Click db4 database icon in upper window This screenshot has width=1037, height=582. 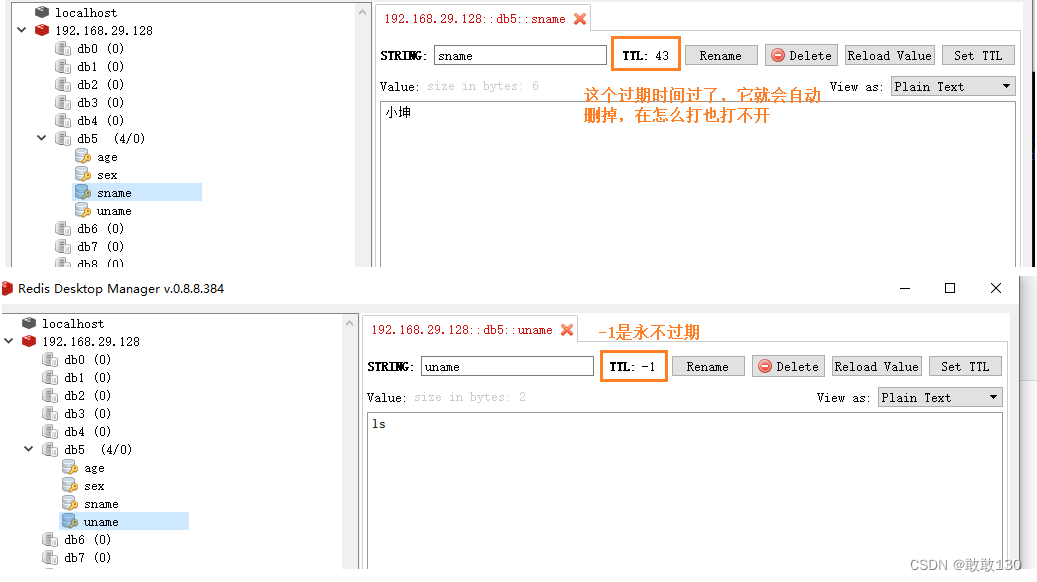[63, 120]
